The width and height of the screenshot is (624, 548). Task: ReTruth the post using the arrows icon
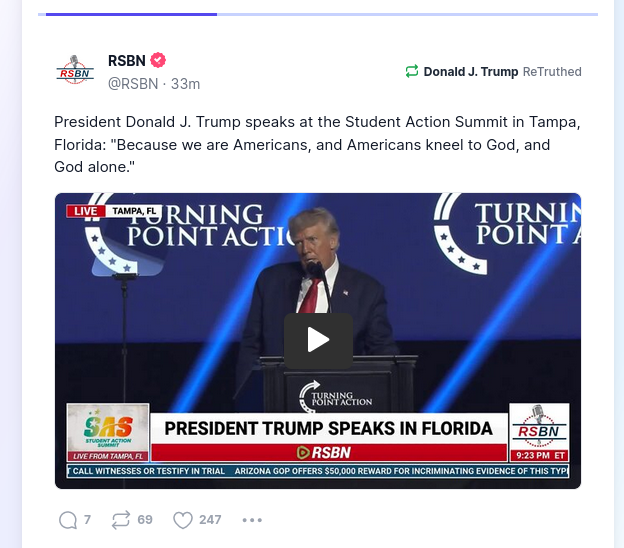(121, 520)
